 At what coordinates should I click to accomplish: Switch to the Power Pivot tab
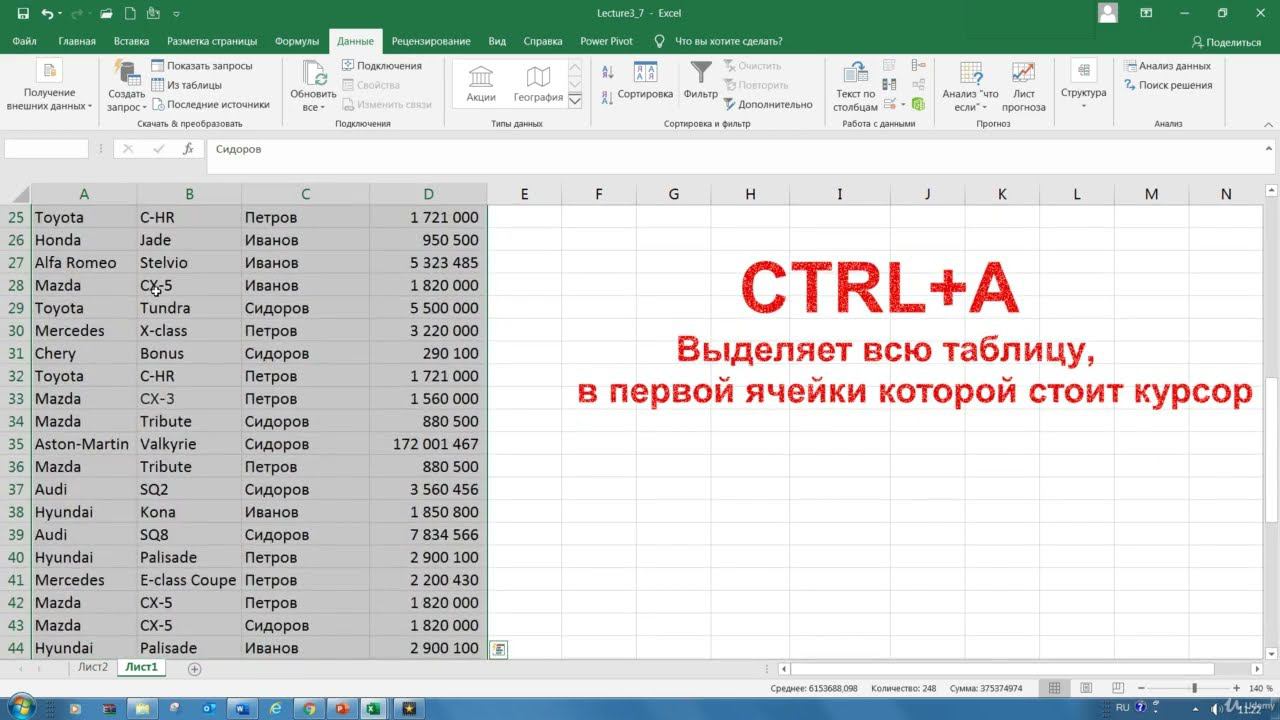coord(606,41)
